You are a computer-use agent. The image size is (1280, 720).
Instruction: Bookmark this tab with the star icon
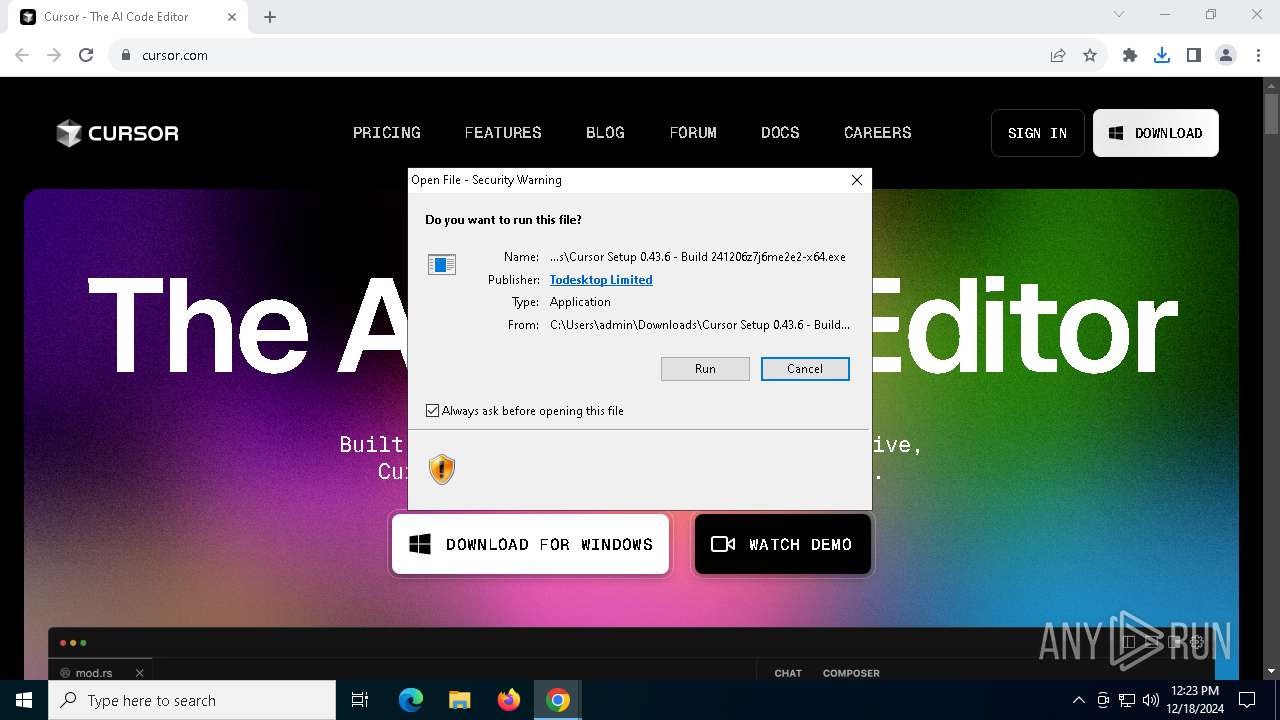1090,56
